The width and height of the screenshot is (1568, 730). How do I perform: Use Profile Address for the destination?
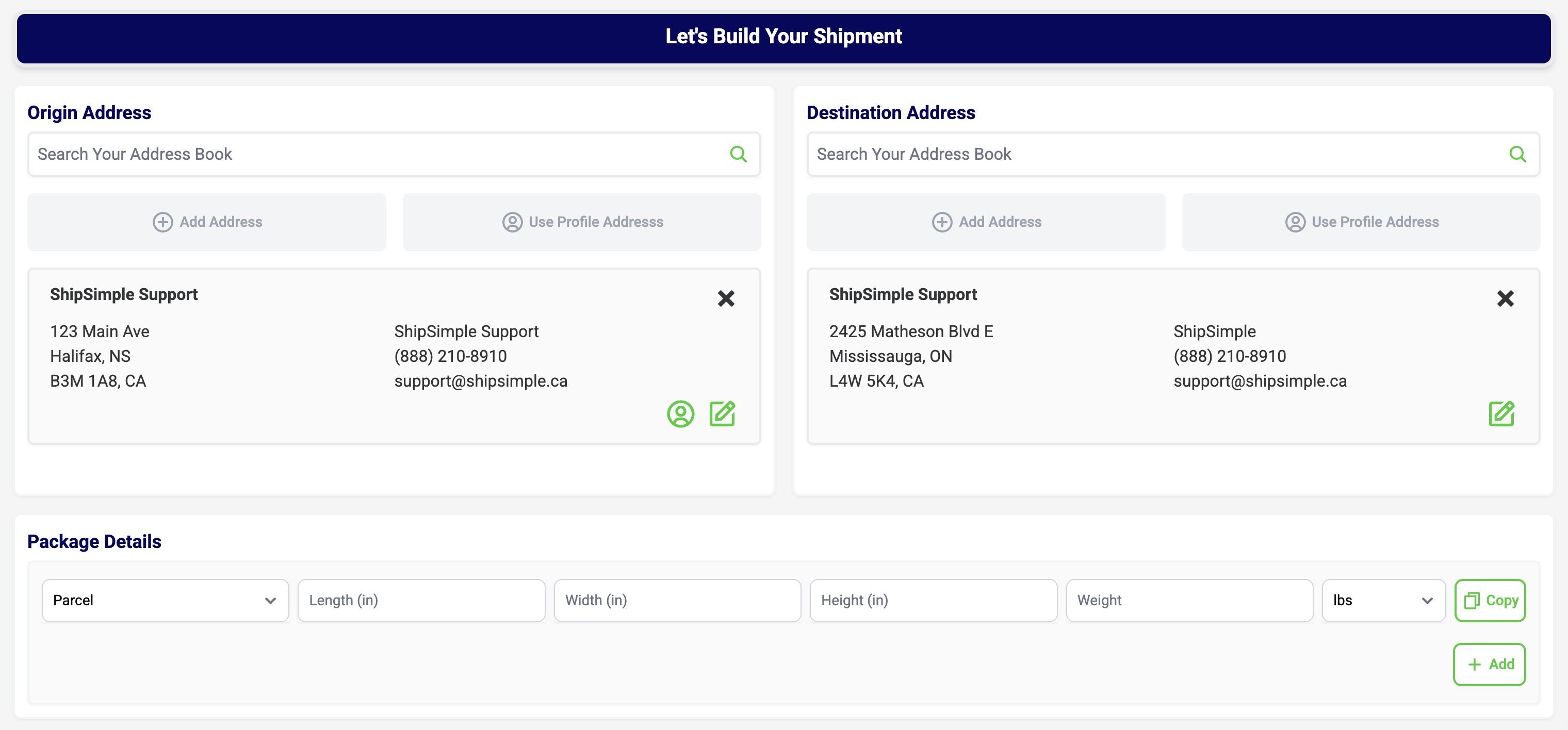pos(1361,222)
